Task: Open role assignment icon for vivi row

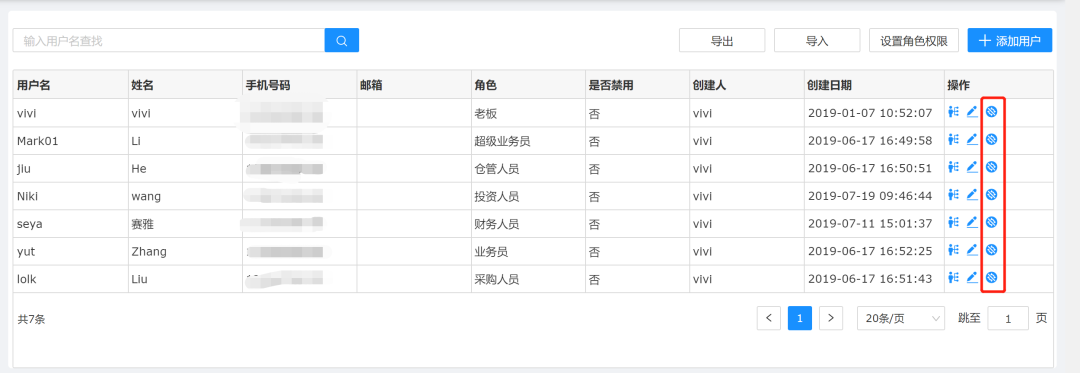Action: (x=954, y=112)
